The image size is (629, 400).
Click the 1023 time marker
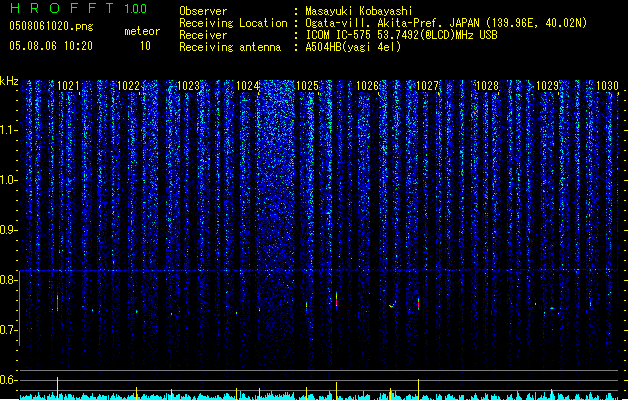(188, 86)
